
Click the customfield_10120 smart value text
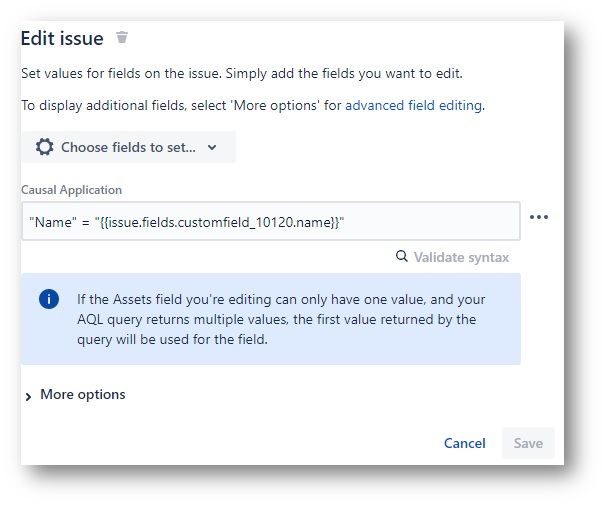[x=219, y=222]
